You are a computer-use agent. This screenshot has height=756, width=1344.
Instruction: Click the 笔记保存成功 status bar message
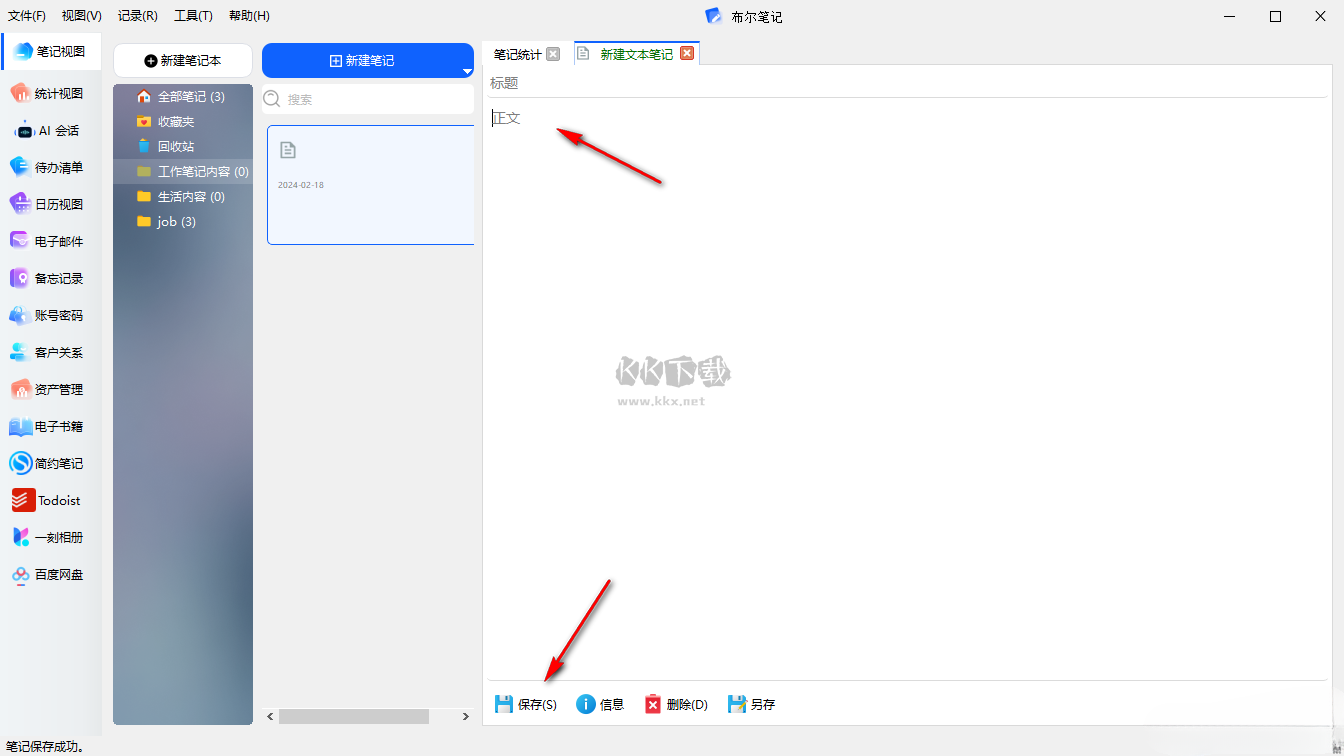point(45,746)
